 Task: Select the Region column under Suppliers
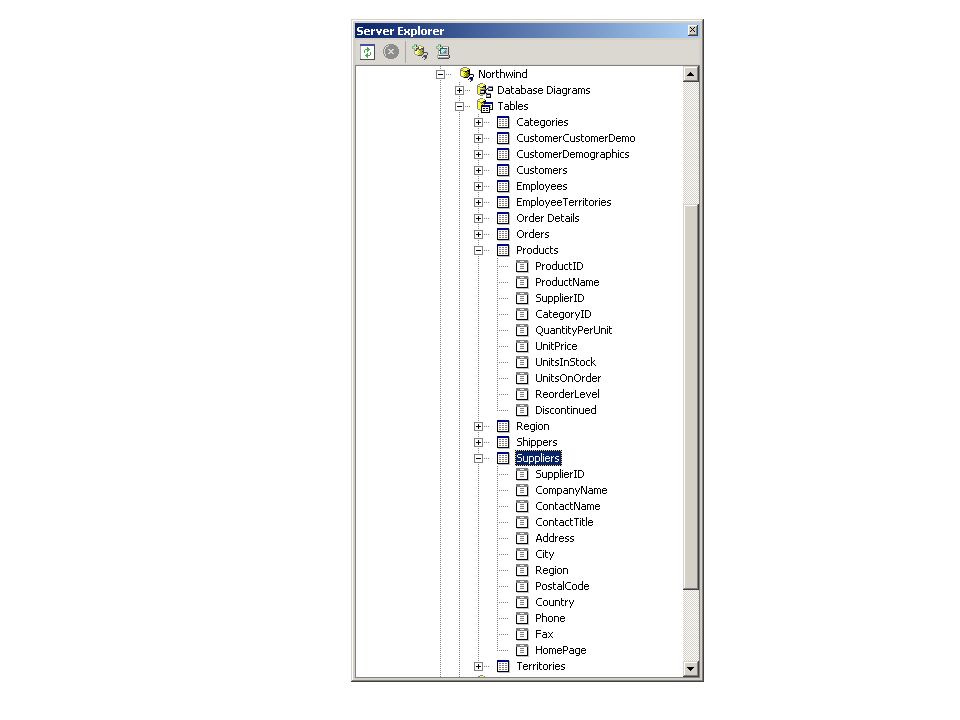(x=552, y=571)
